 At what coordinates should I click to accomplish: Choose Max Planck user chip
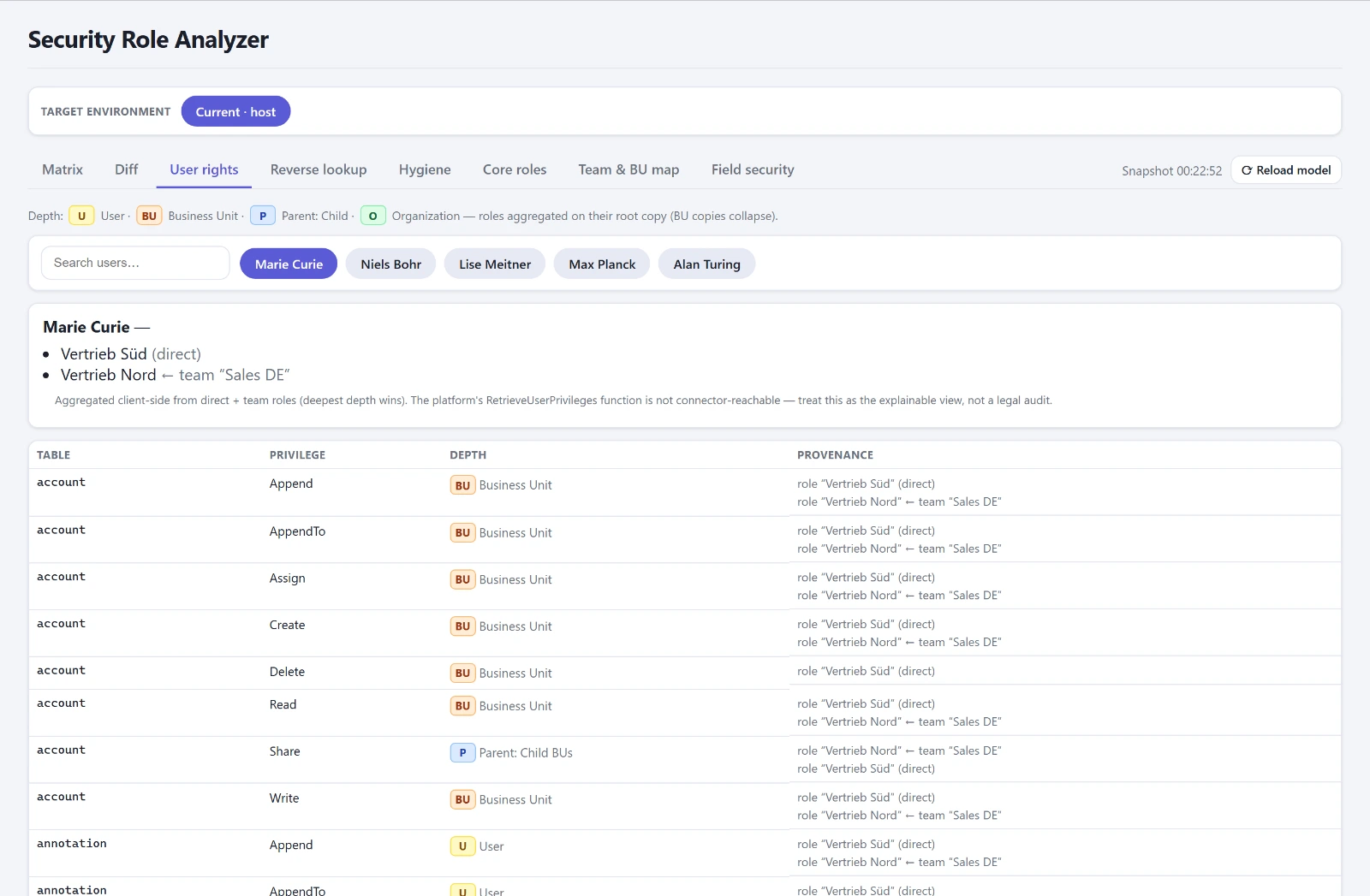coord(602,264)
